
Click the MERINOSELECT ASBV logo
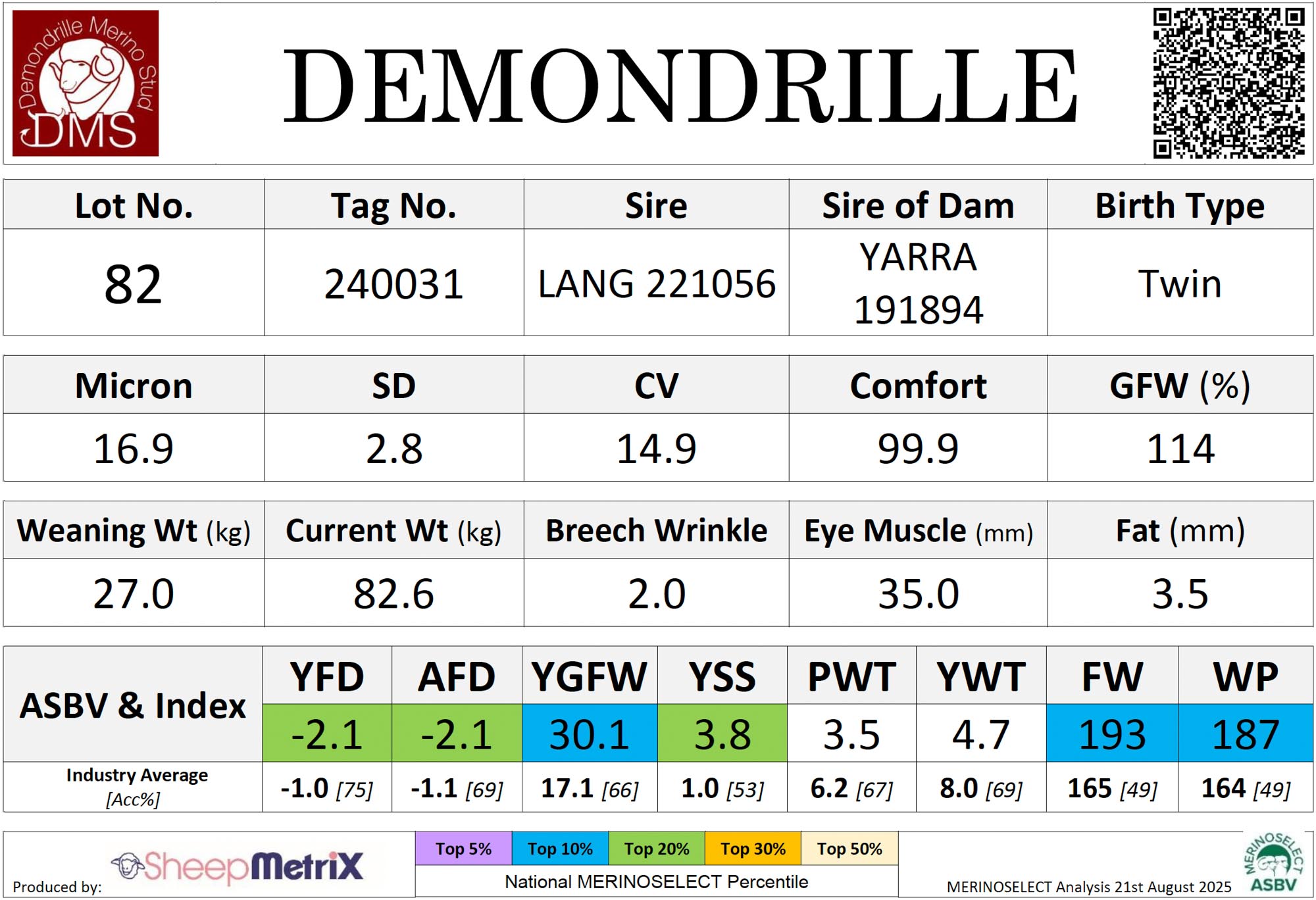click(x=1273, y=863)
